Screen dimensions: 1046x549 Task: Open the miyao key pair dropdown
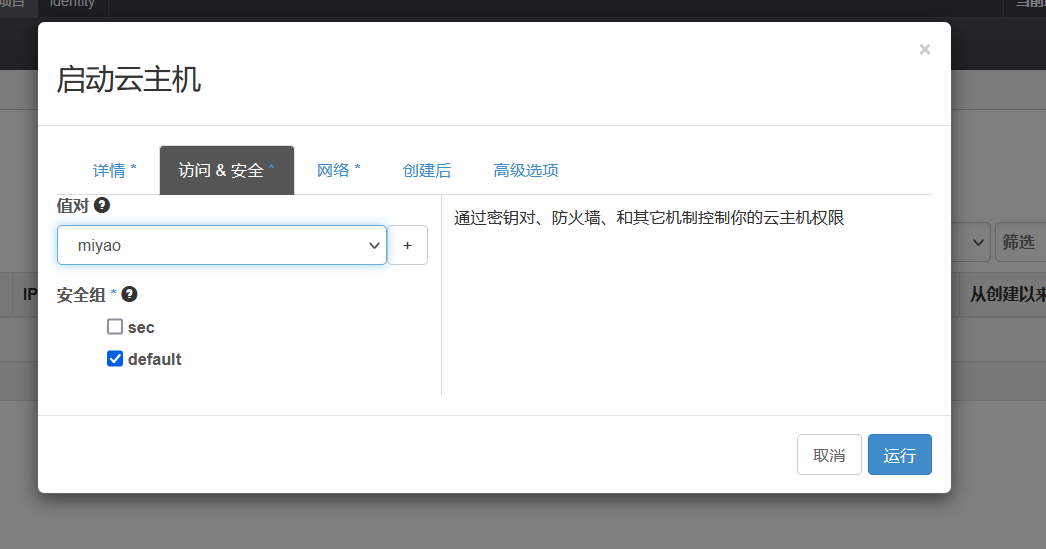click(x=222, y=245)
